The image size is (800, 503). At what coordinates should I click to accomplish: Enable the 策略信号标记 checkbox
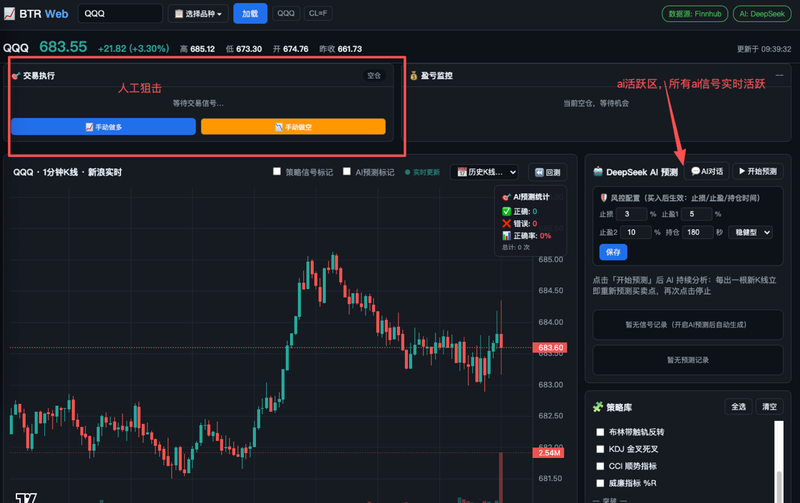coord(277,171)
